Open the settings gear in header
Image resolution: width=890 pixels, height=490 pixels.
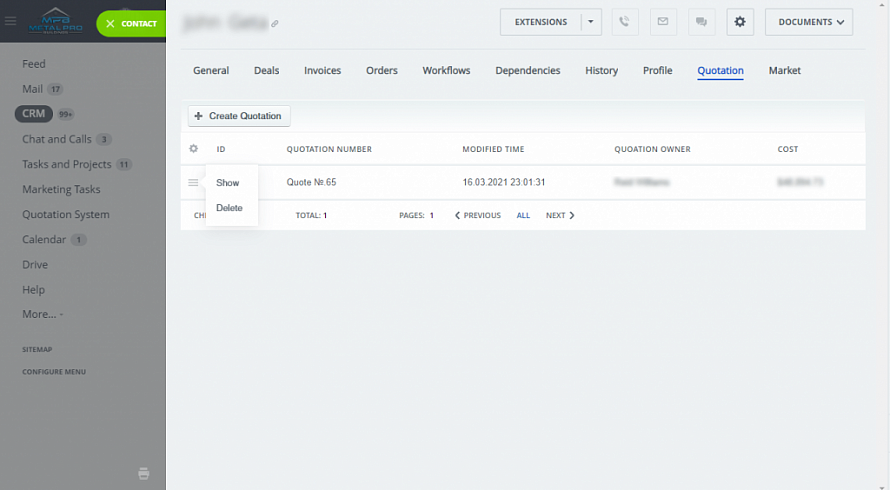tap(740, 22)
